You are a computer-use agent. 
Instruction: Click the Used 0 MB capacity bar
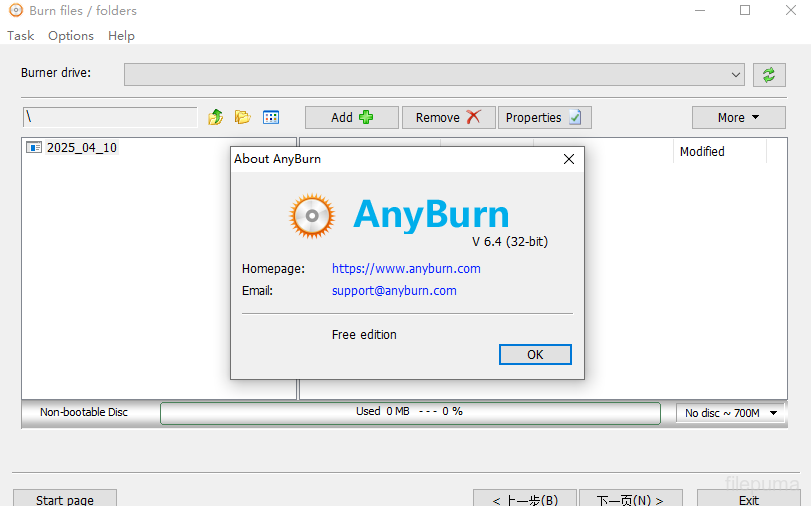click(x=410, y=413)
